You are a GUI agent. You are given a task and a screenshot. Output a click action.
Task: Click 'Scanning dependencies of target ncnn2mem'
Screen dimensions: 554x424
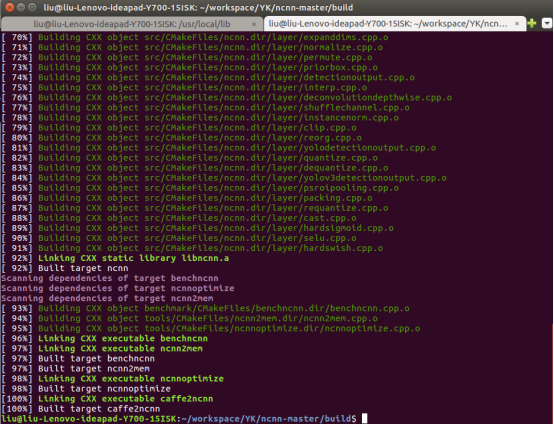[107, 298]
